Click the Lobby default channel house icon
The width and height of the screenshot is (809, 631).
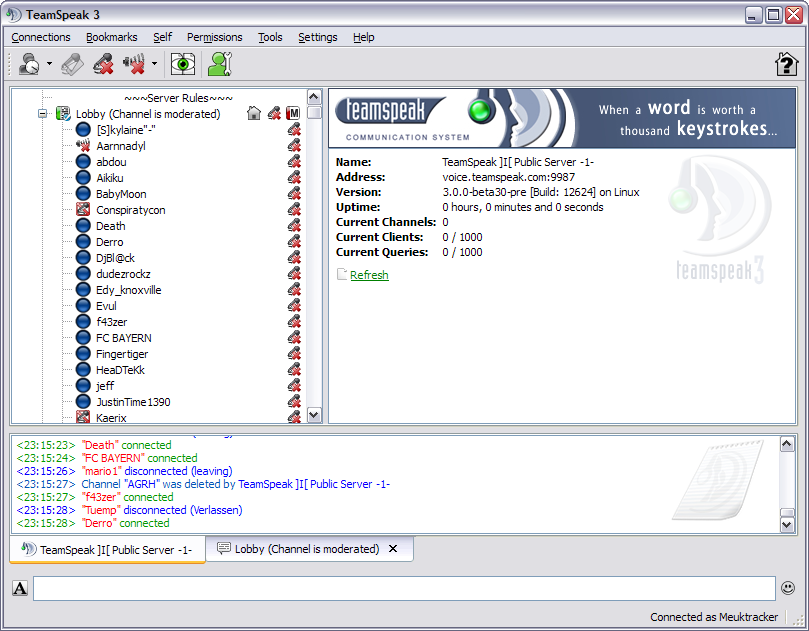[x=254, y=113]
